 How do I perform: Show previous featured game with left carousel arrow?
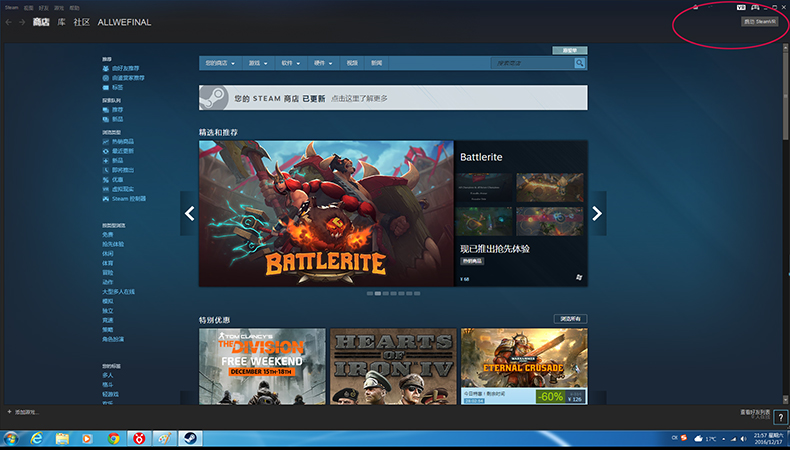tap(189, 214)
